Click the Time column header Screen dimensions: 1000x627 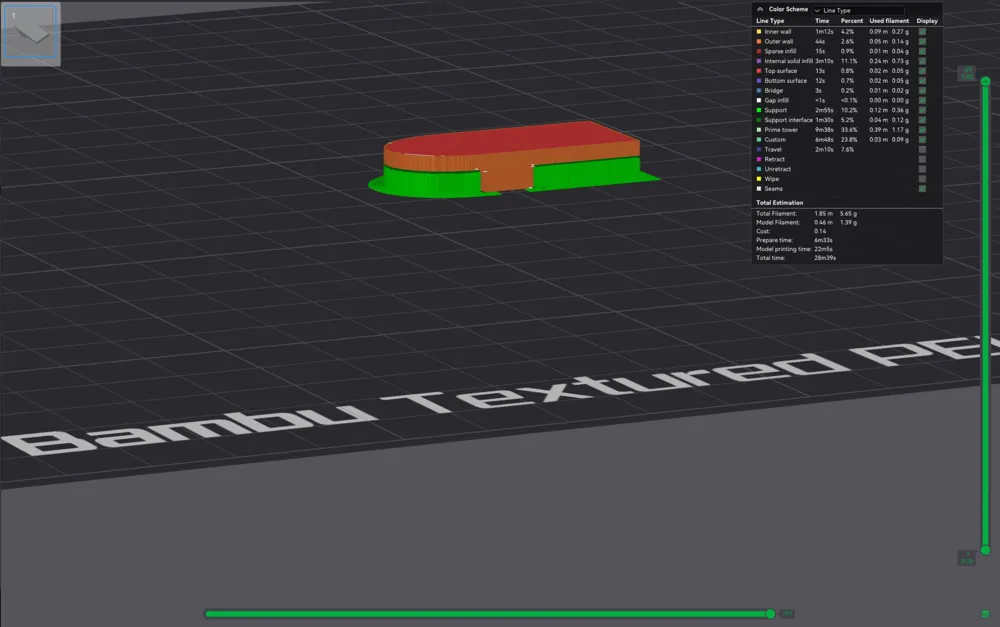[x=822, y=21]
